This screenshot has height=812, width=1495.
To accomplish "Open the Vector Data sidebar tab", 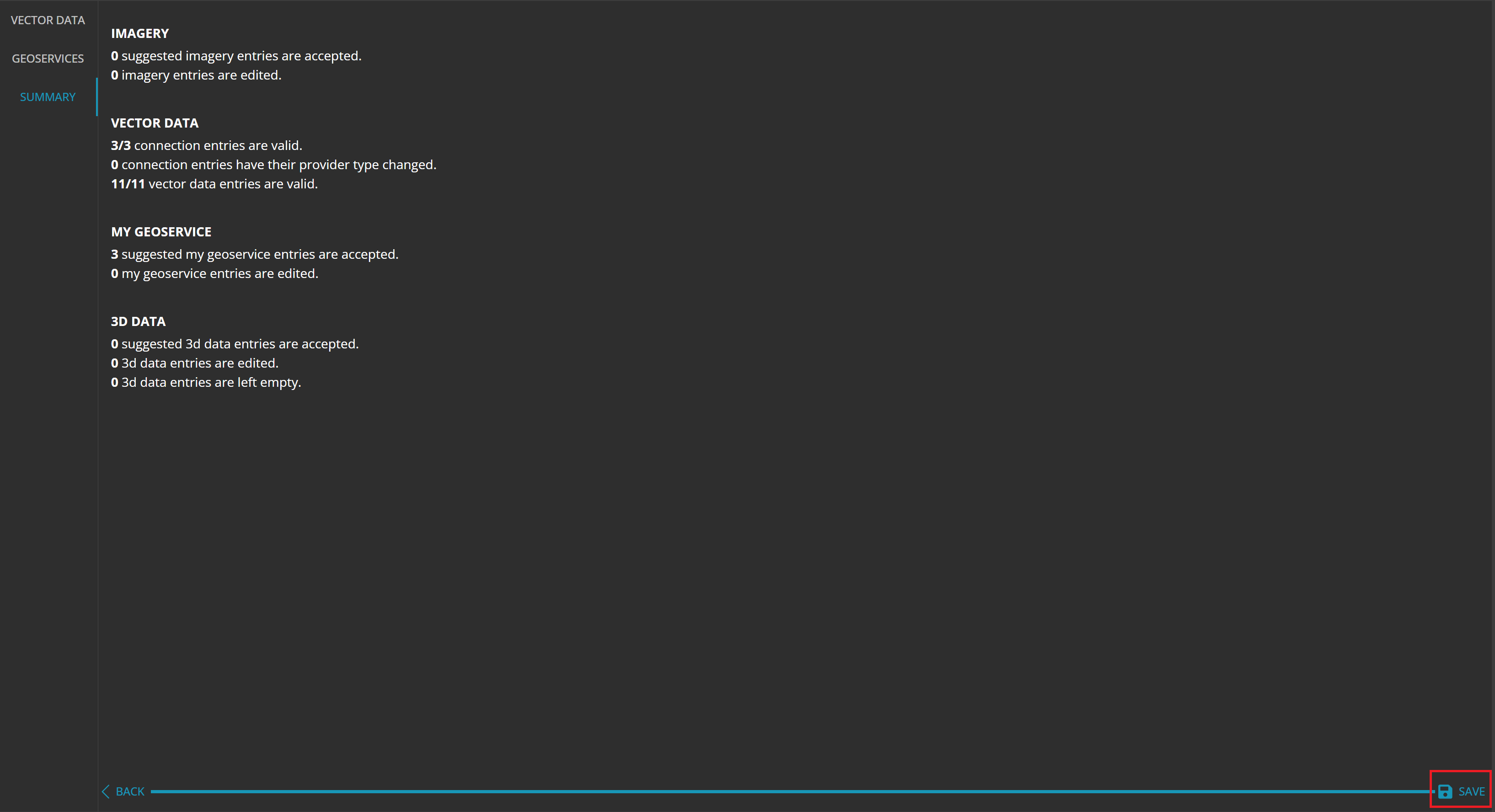I will pos(48,20).
